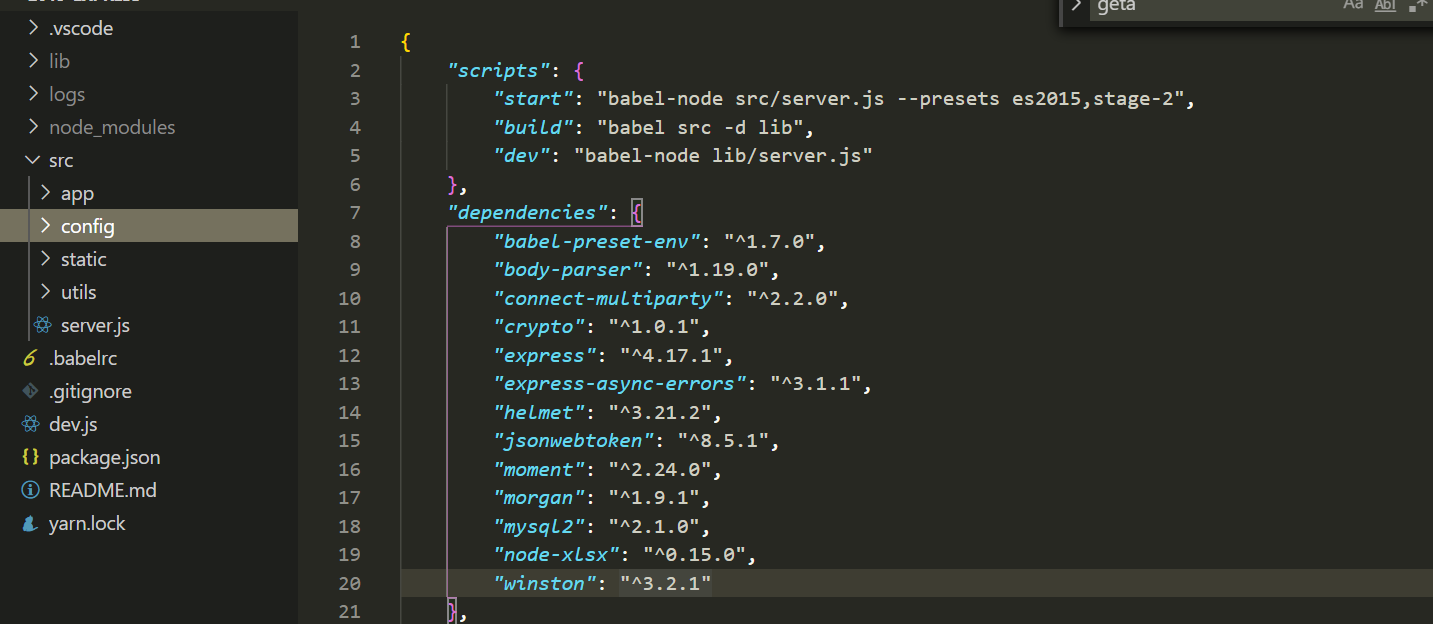Click the opening brace after "dependencies"
The height and width of the screenshot is (624, 1433).
[x=638, y=212]
